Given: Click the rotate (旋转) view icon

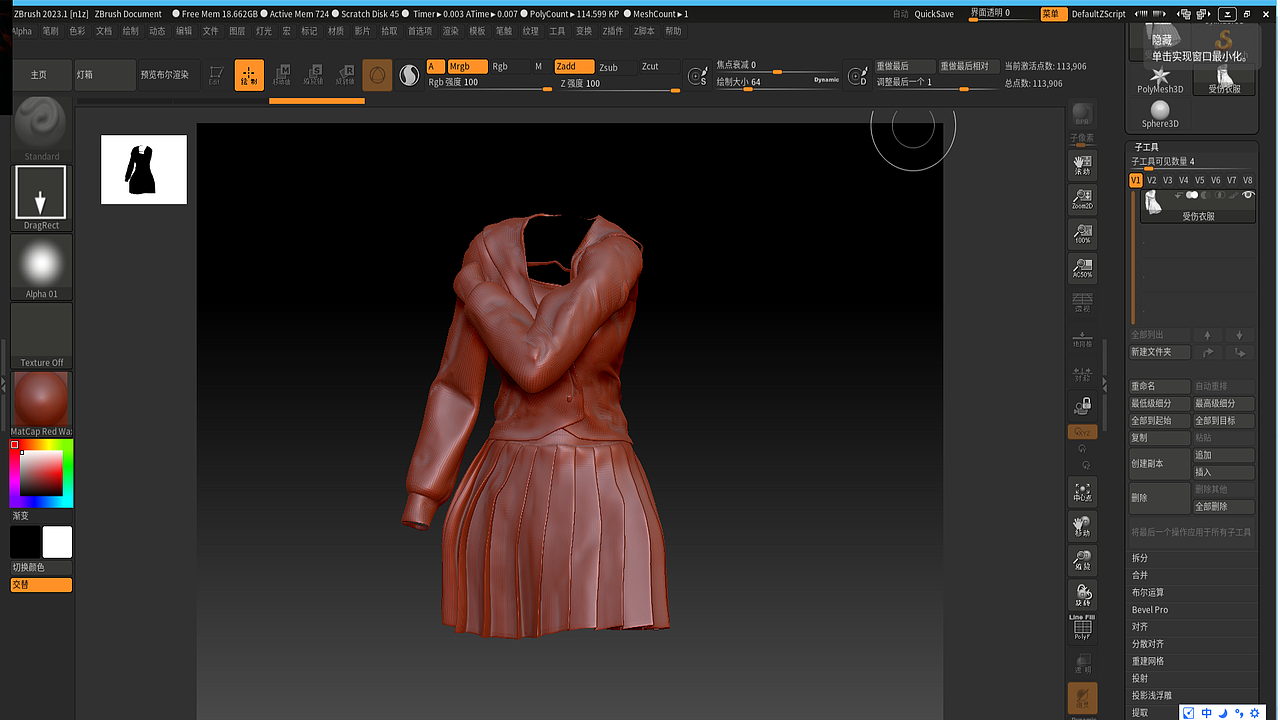Looking at the screenshot, I should (x=1082, y=594).
